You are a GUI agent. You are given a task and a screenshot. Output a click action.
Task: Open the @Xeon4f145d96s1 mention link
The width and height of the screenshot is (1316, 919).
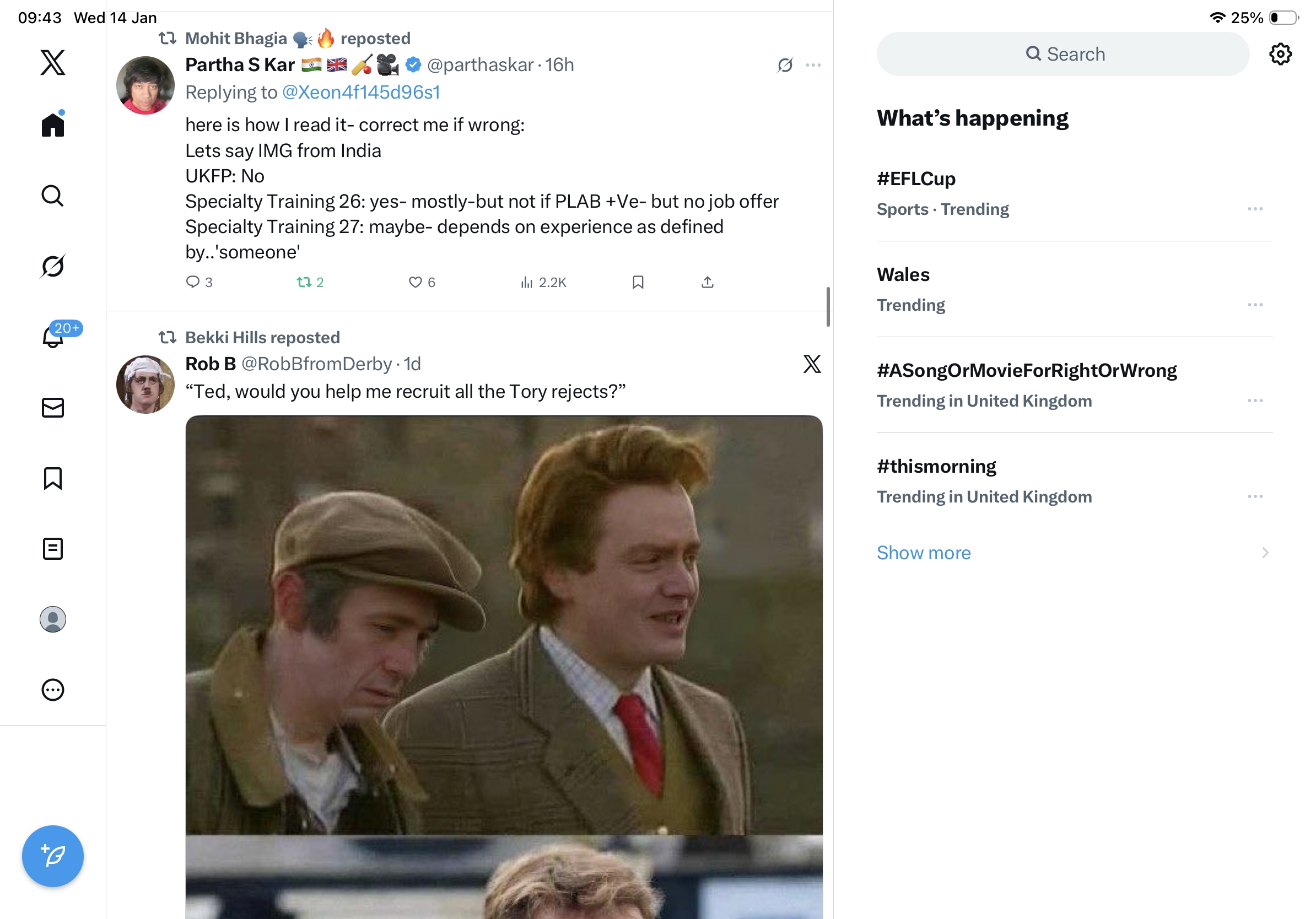[360, 92]
